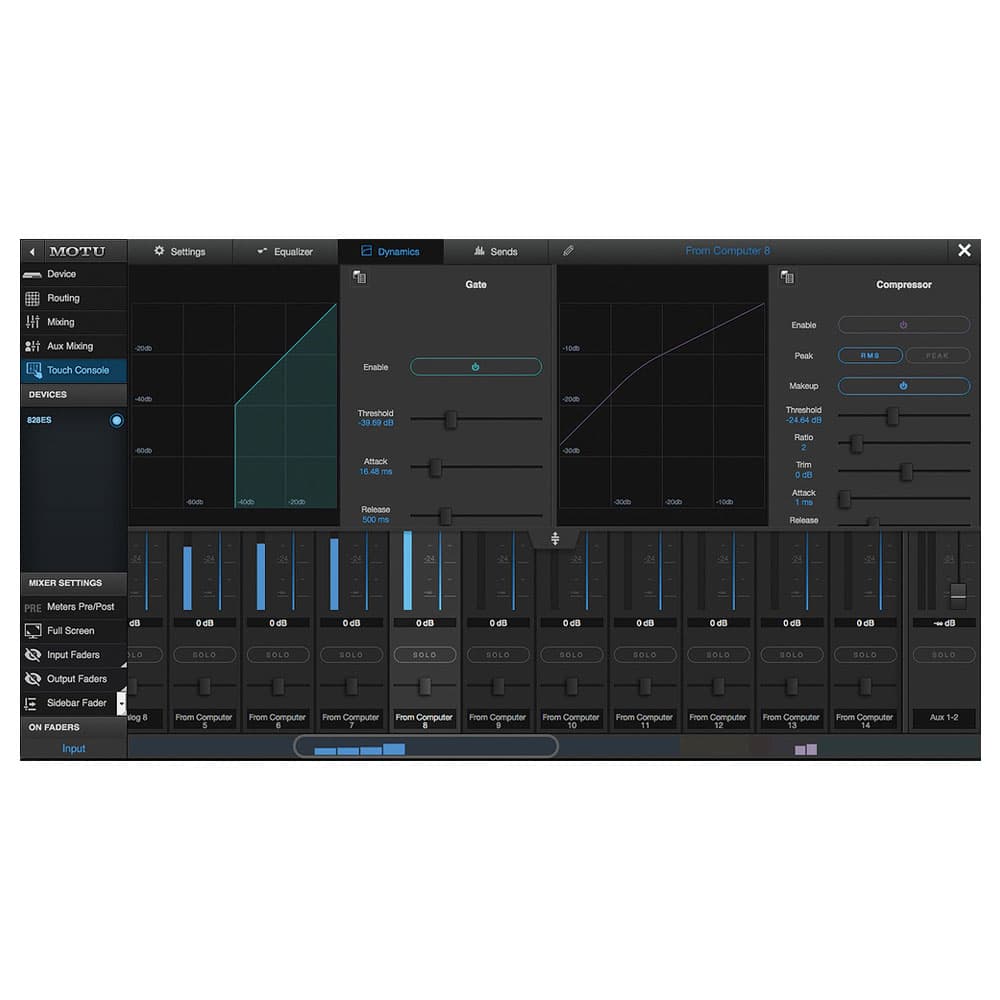Solo the From Computer 10 channel
The image size is (1000, 1000).
(x=571, y=655)
